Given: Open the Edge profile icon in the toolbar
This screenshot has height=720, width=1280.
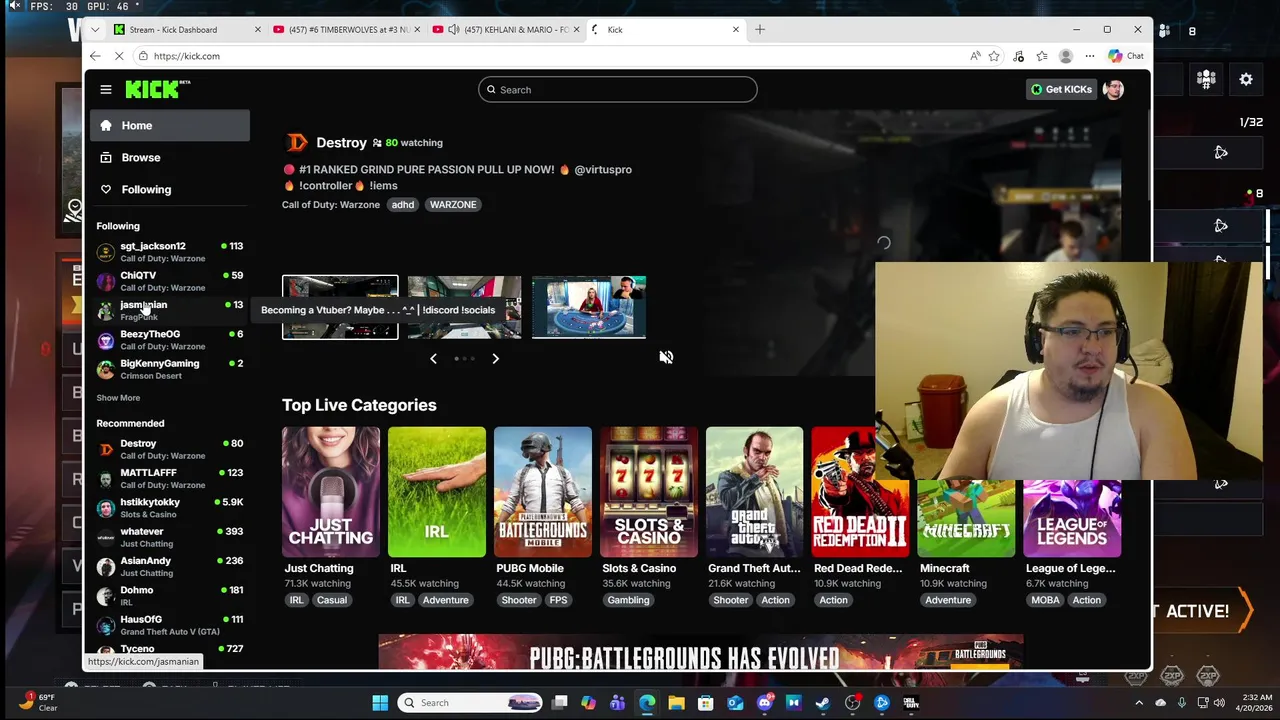Looking at the screenshot, I should click(1066, 56).
